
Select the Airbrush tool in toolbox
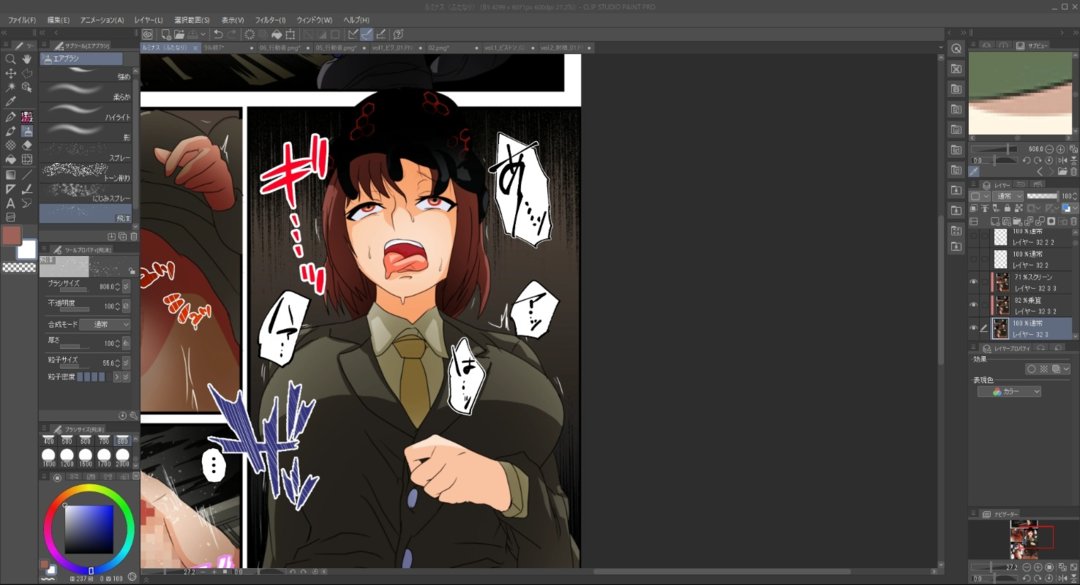tap(27, 131)
